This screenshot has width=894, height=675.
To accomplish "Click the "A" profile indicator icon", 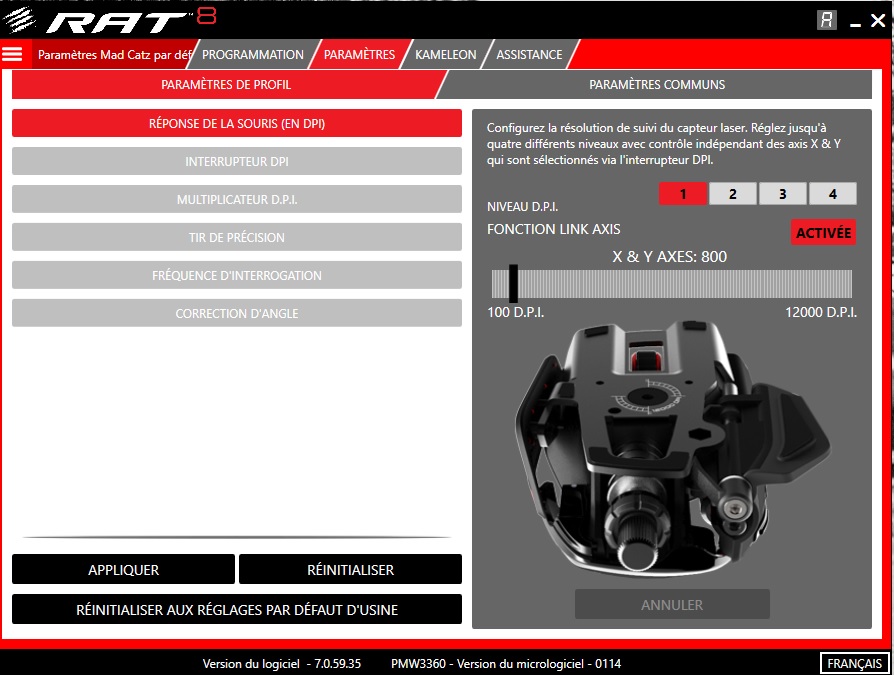I will (826, 18).
